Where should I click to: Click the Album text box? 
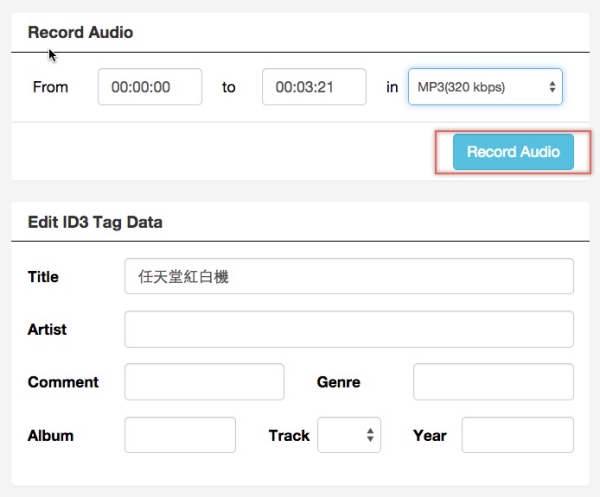pos(180,435)
